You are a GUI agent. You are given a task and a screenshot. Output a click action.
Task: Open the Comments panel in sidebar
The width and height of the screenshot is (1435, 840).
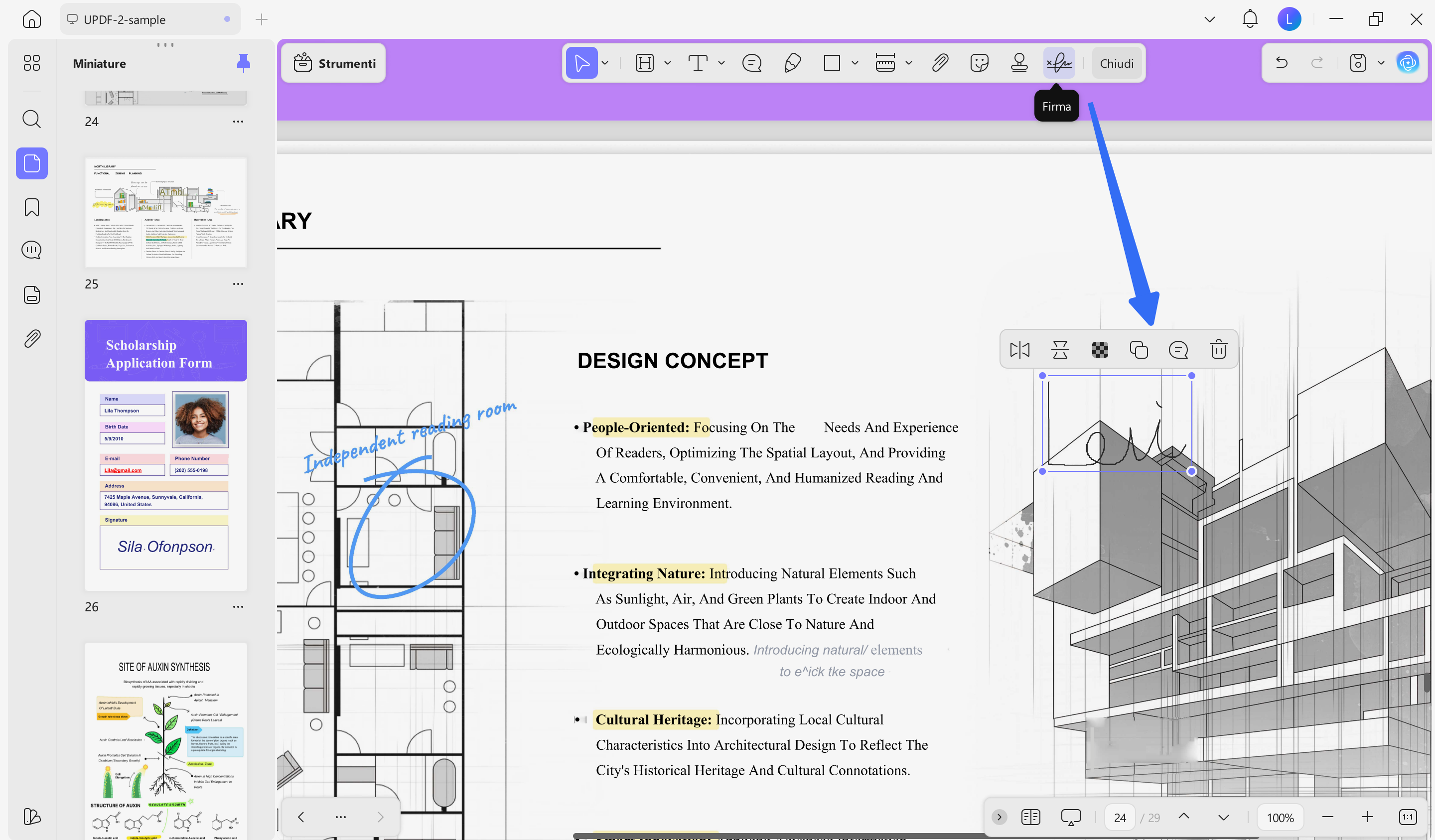pos(32,250)
